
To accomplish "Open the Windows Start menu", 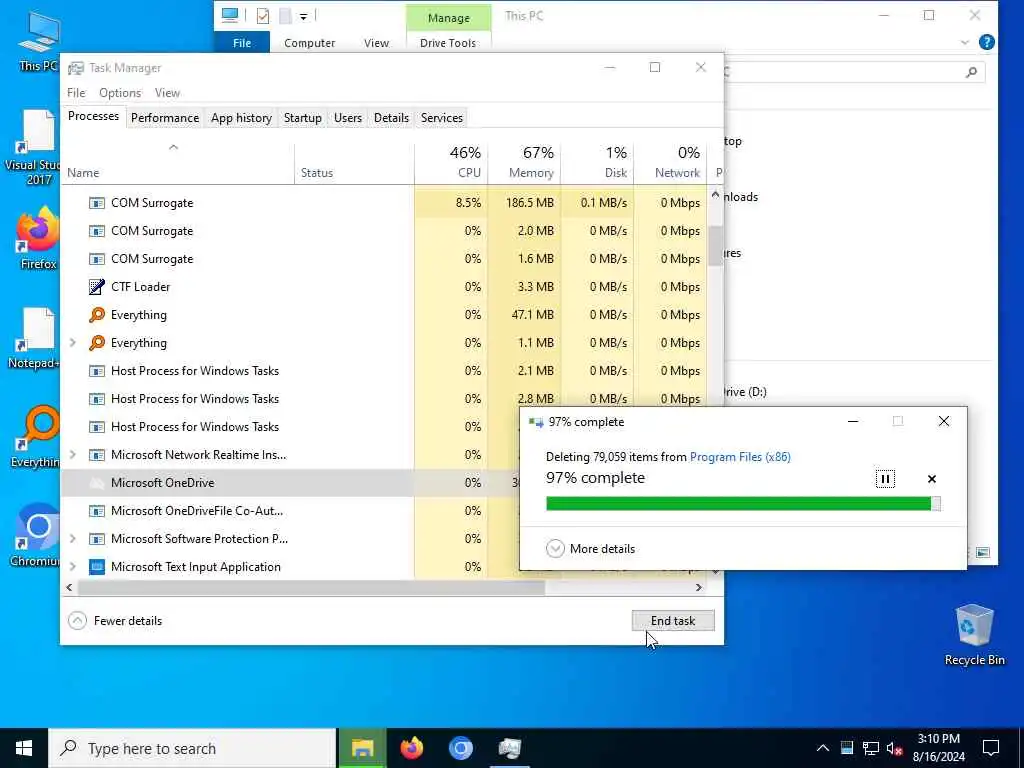I will point(24,748).
